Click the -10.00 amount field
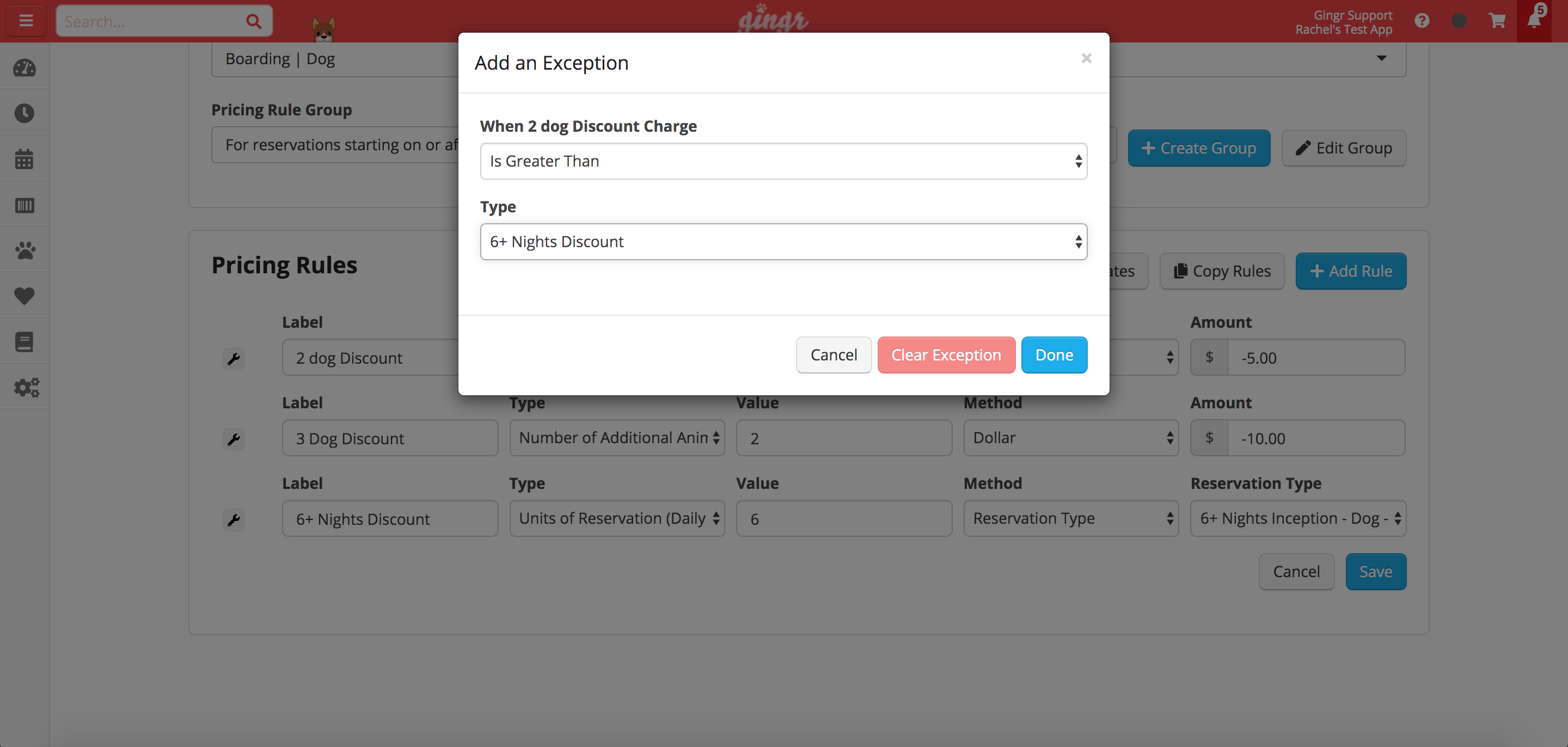This screenshot has height=747, width=1568. (x=1316, y=438)
